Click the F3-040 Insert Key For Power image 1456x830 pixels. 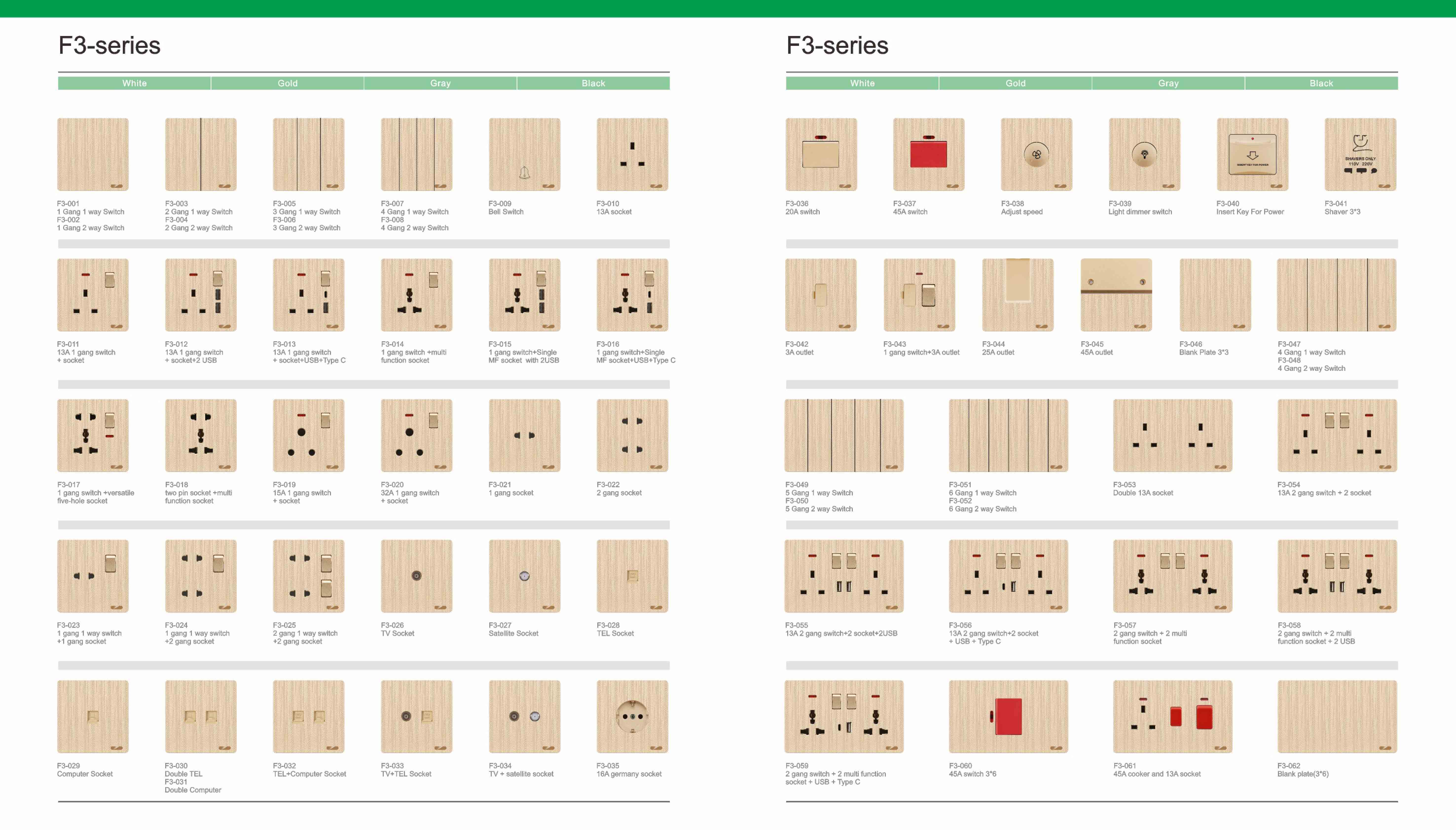[1253, 155]
